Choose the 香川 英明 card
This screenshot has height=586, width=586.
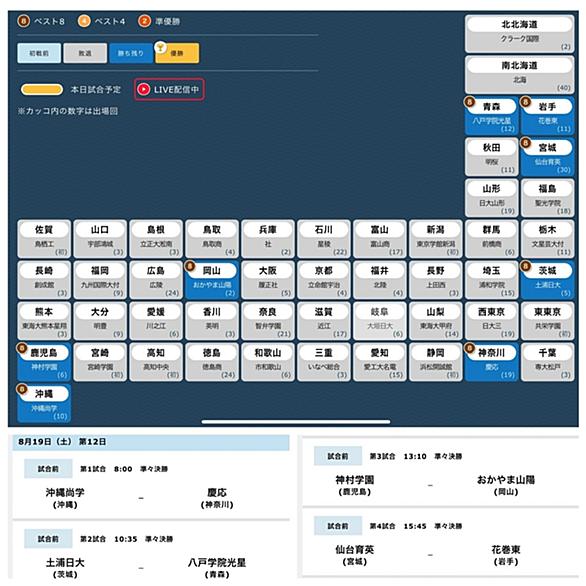coord(212,321)
